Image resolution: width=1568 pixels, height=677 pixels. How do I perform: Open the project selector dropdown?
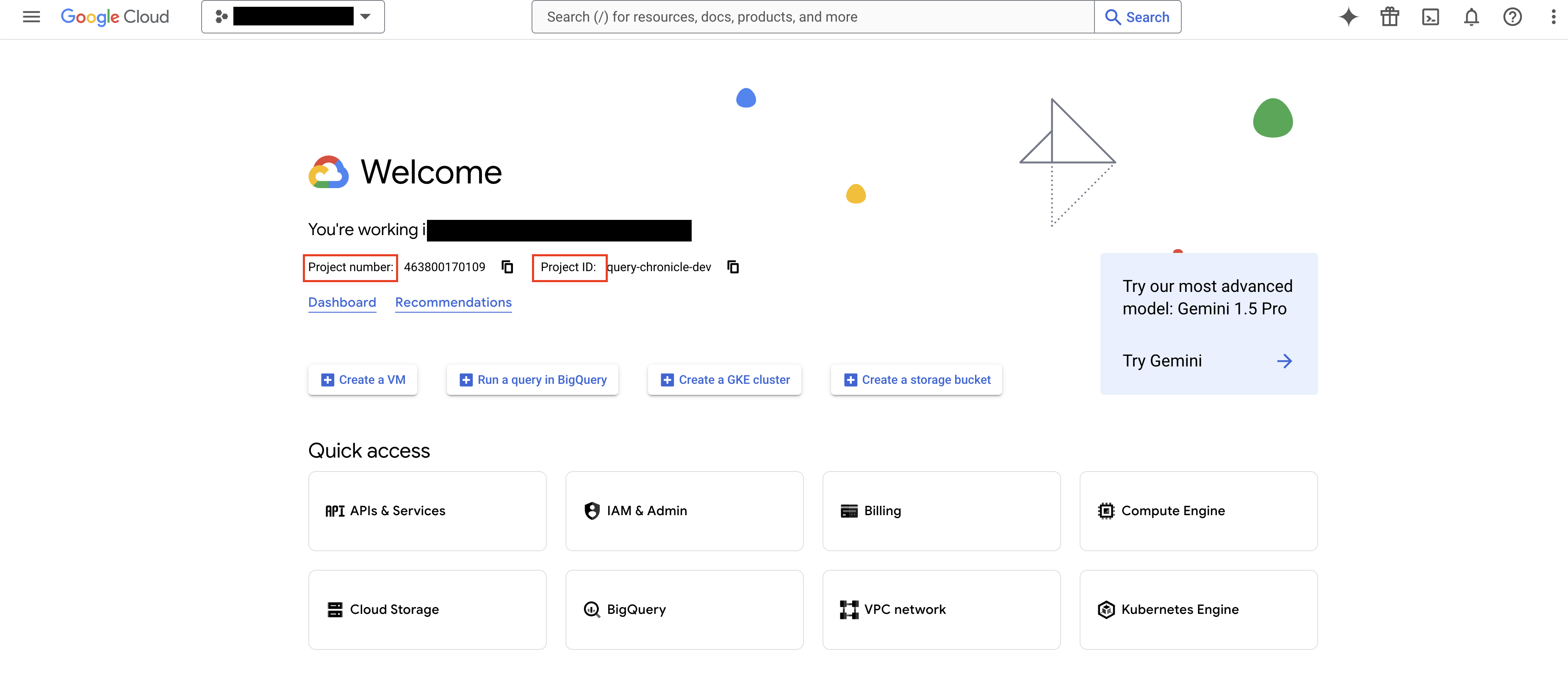click(x=293, y=17)
